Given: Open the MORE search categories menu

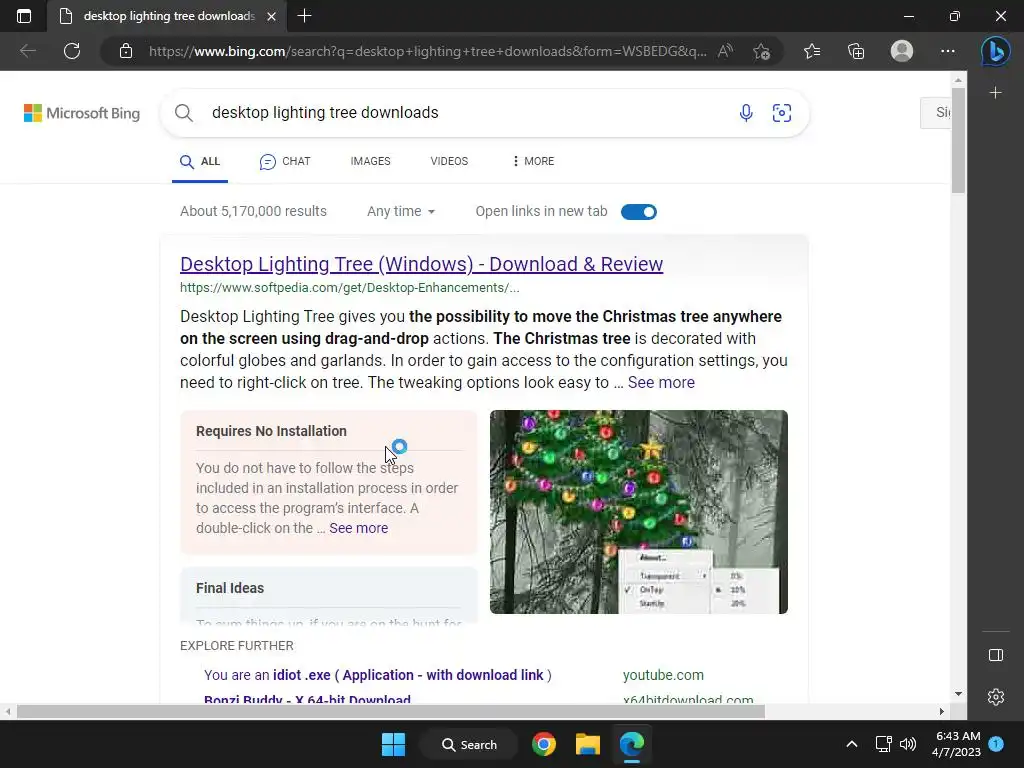Looking at the screenshot, I should (x=533, y=161).
